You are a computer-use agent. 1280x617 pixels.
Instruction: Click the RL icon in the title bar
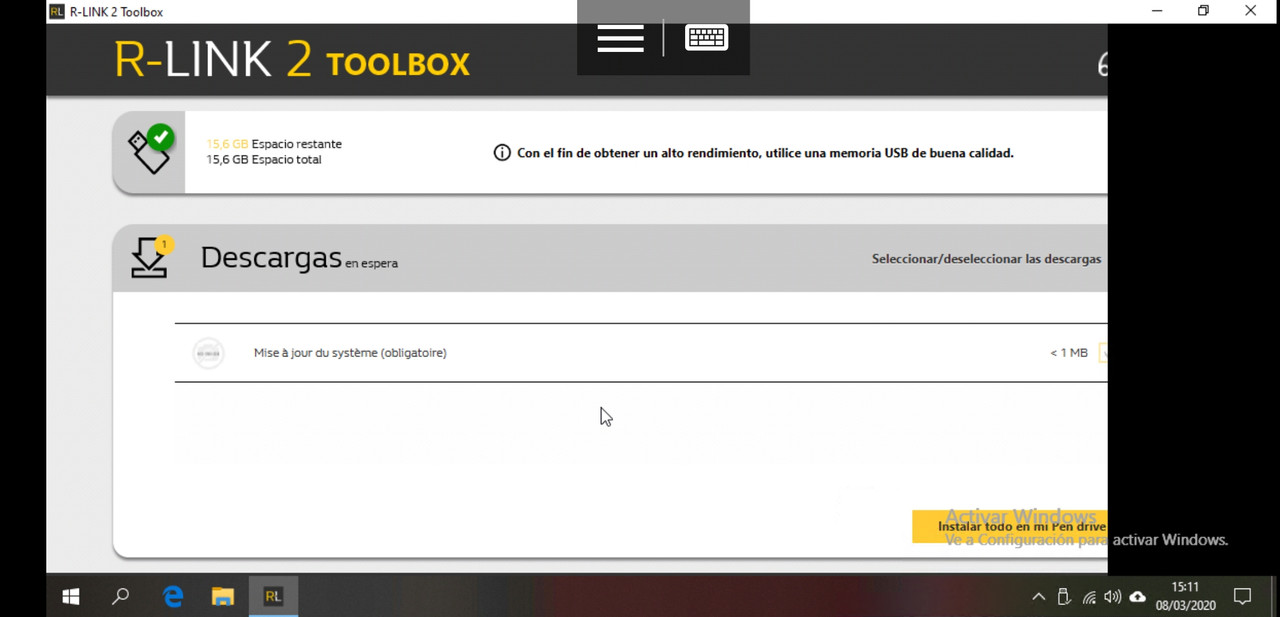(x=57, y=12)
